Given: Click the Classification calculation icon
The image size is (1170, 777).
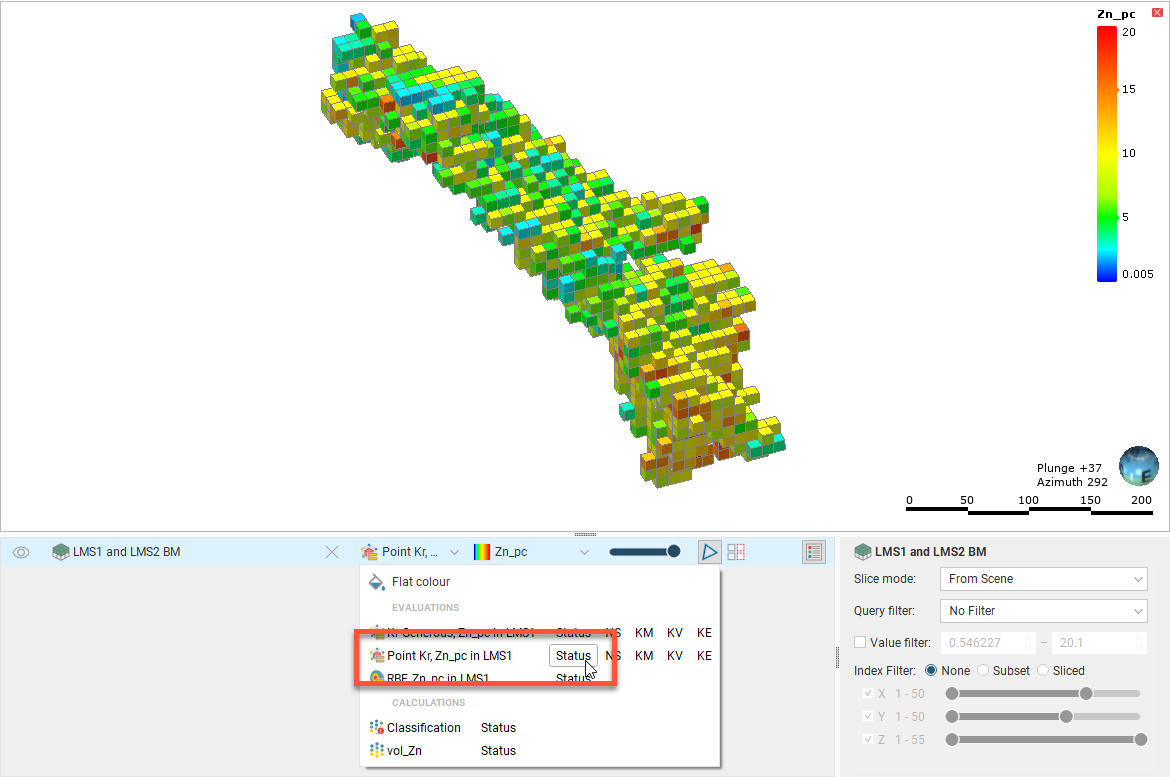Looking at the screenshot, I should pos(377,728).
